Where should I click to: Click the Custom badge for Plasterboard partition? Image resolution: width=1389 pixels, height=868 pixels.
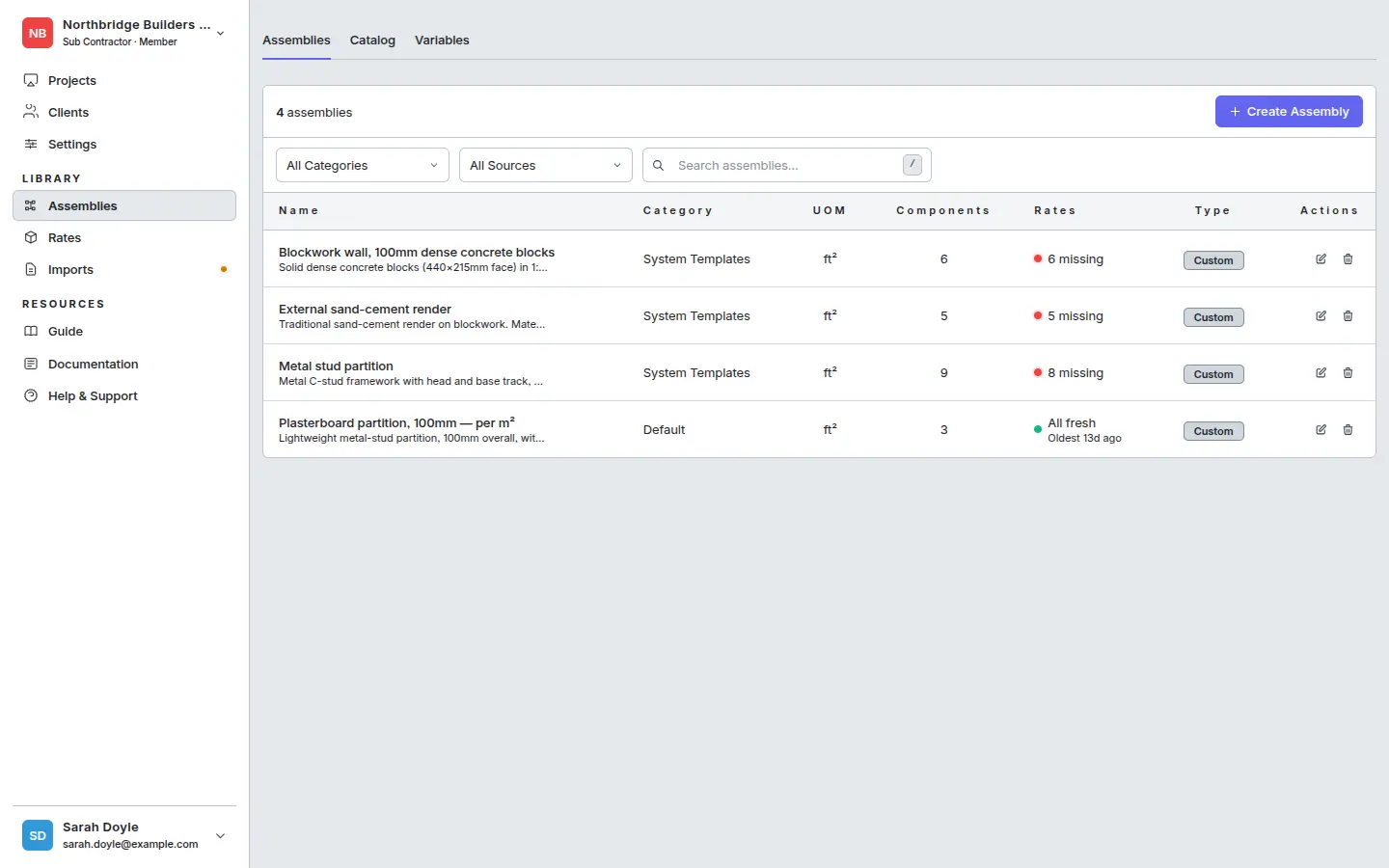click(1213, 431)
